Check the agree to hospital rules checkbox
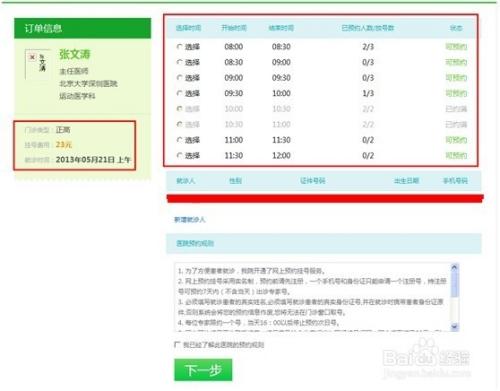Viewport: 500px width, 391px height. click(177, 344)
